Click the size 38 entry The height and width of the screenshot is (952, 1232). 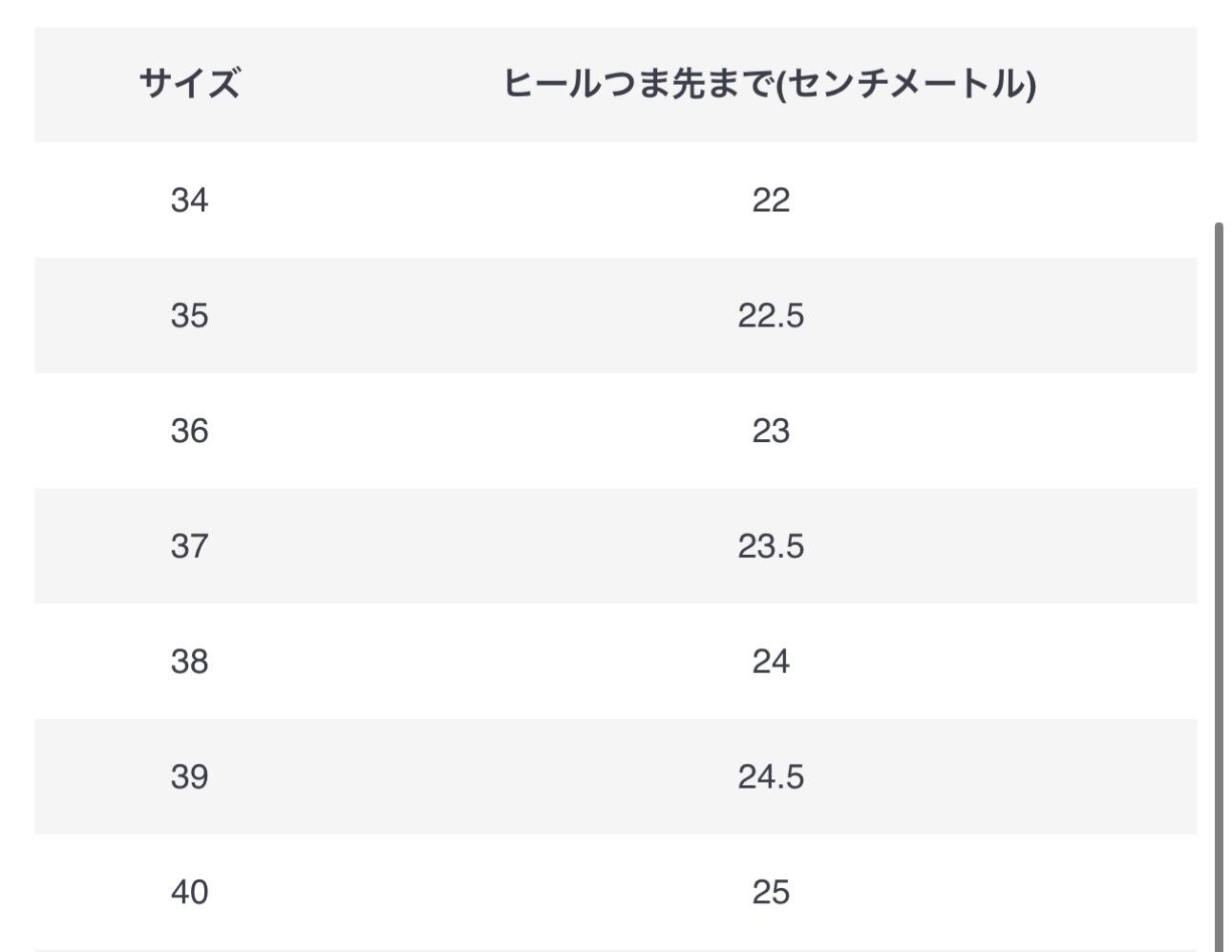point(189,661)
